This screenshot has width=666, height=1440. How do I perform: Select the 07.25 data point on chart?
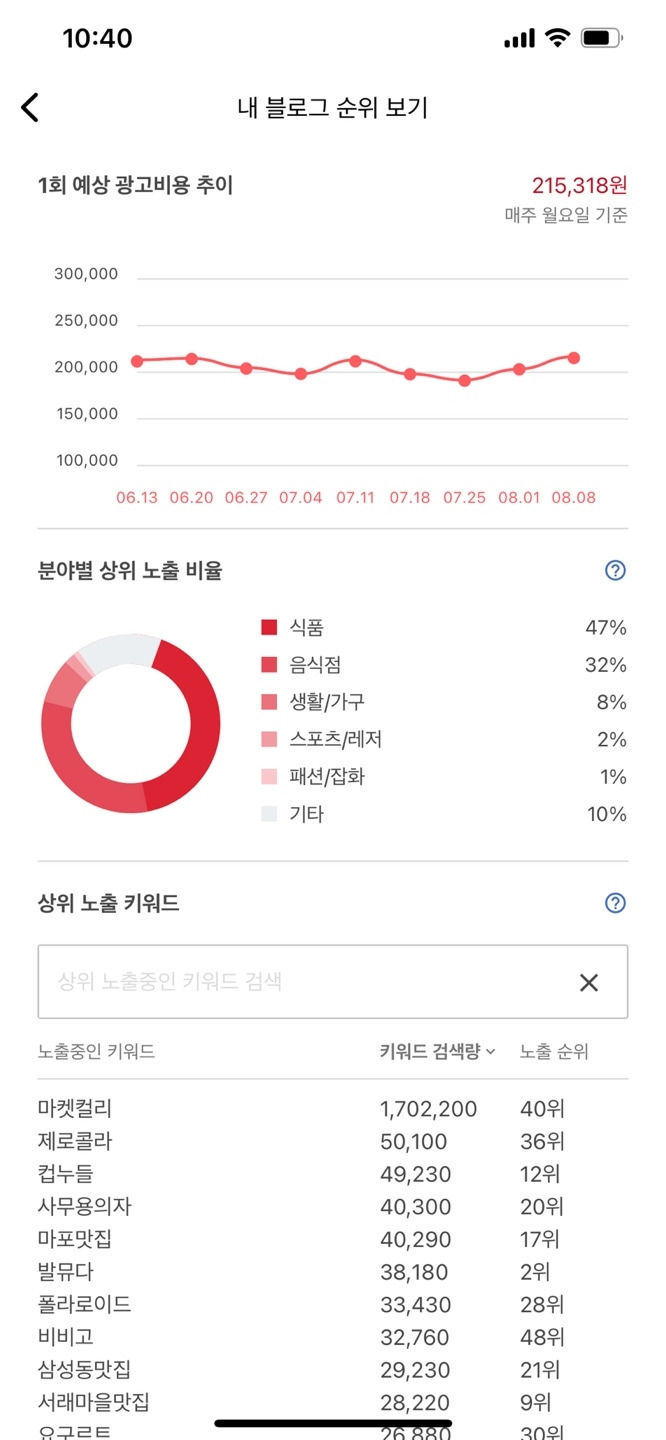[x=464, y=381]
